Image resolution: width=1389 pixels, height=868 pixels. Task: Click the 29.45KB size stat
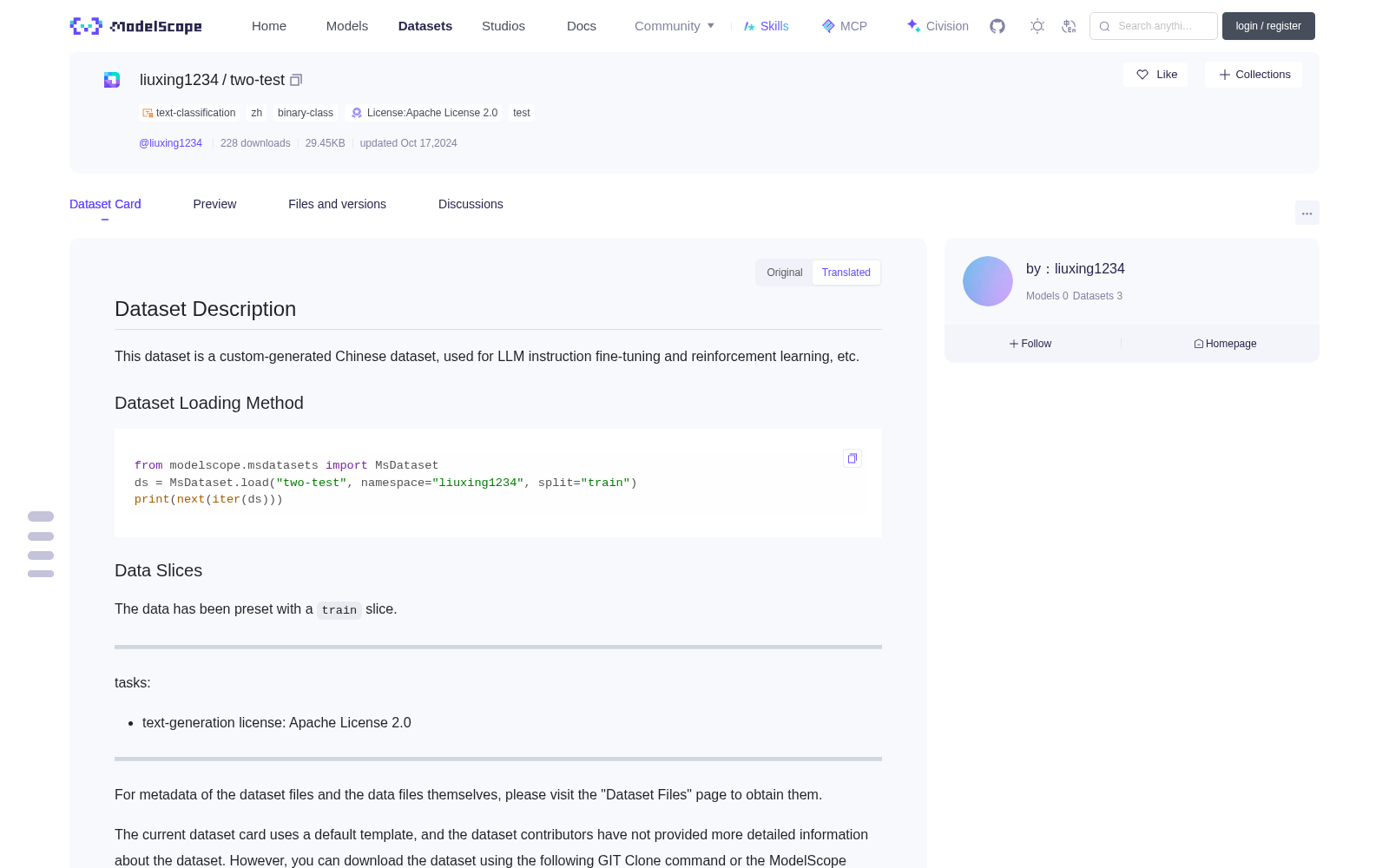325,143
